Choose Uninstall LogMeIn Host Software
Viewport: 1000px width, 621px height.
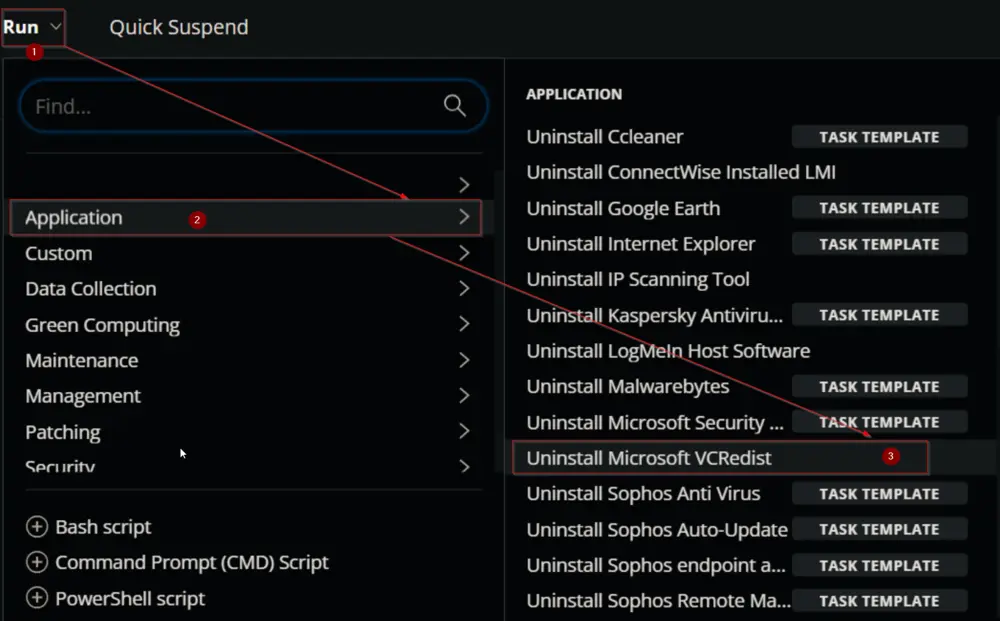pos(668,351)
